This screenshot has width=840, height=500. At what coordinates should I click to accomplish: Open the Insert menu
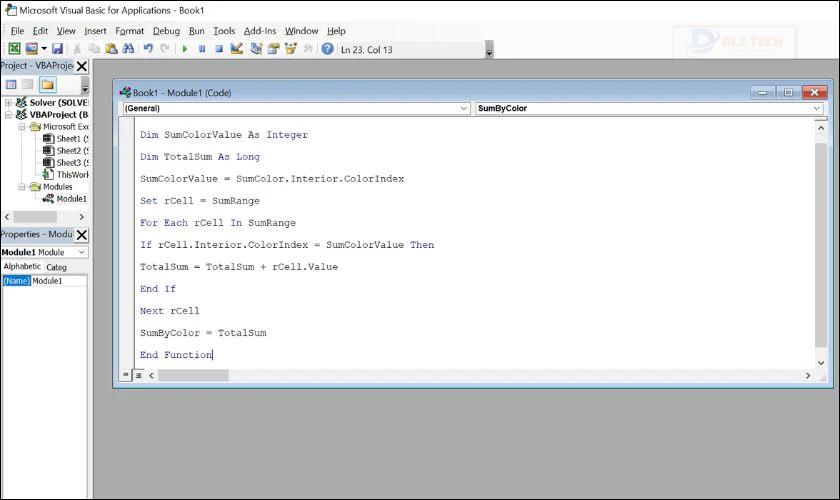[95, 31]
